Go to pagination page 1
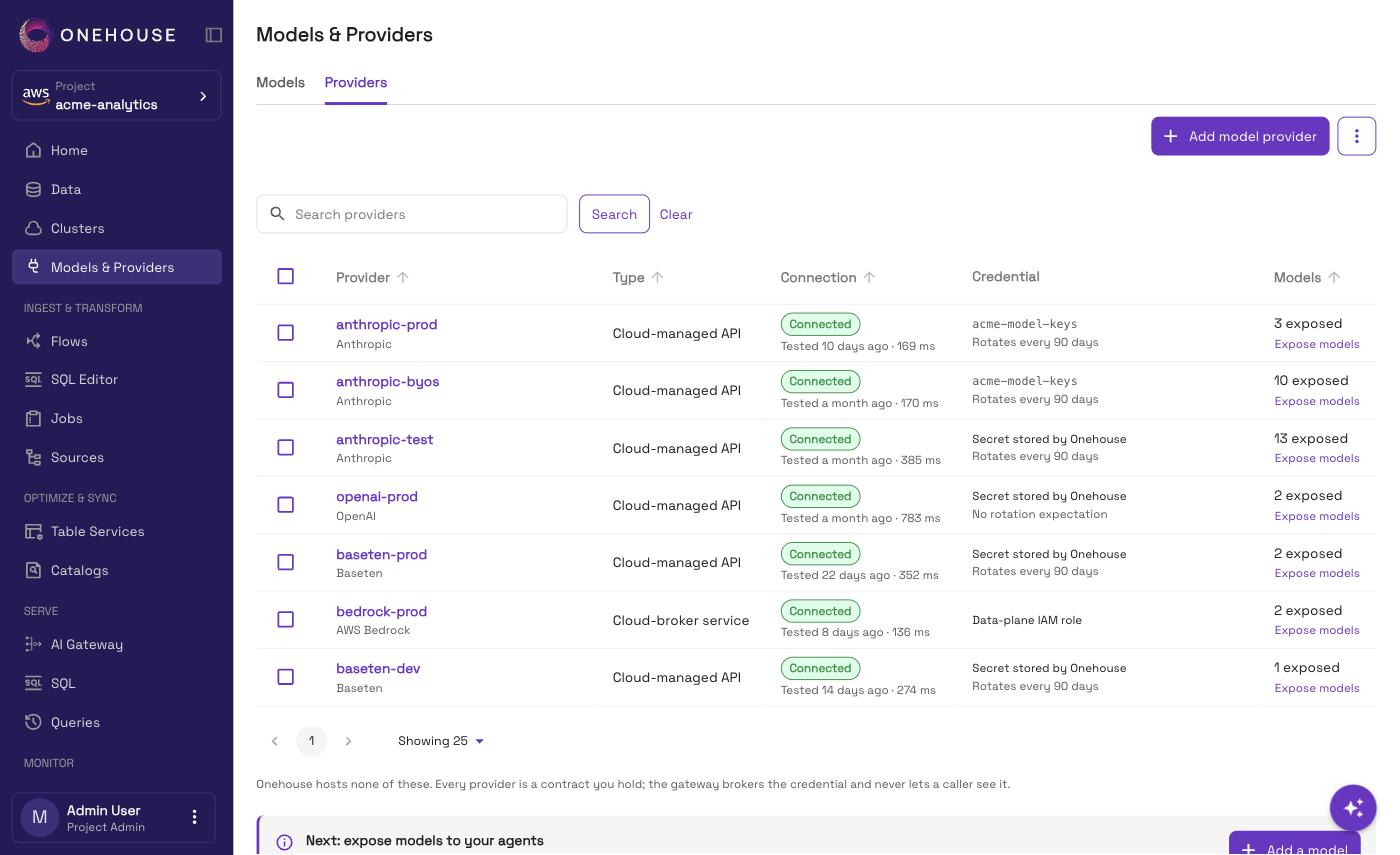The width and height of the screenshot is (1400, 855). (311, 741)
